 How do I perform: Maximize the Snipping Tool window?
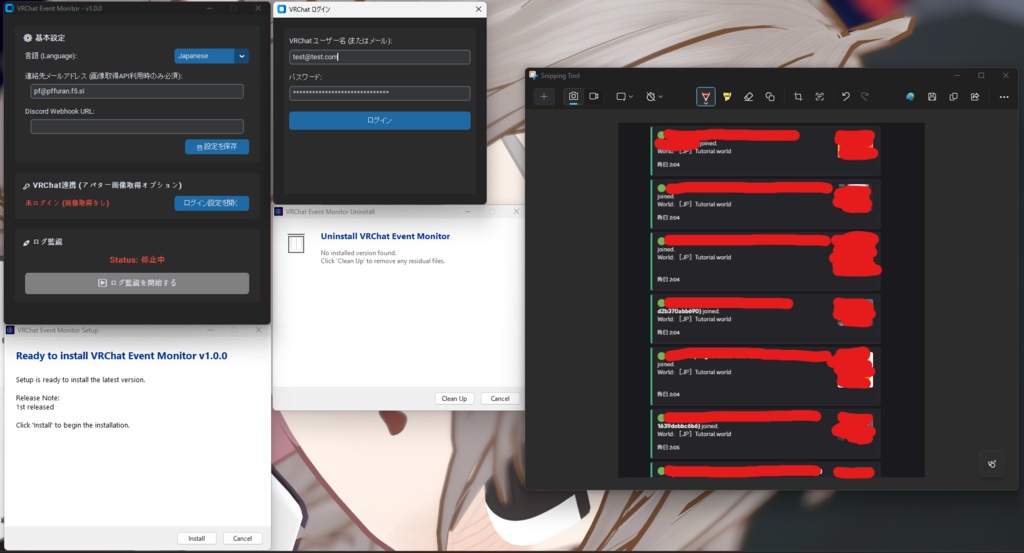pyautogui.click(x=981, y=75)
